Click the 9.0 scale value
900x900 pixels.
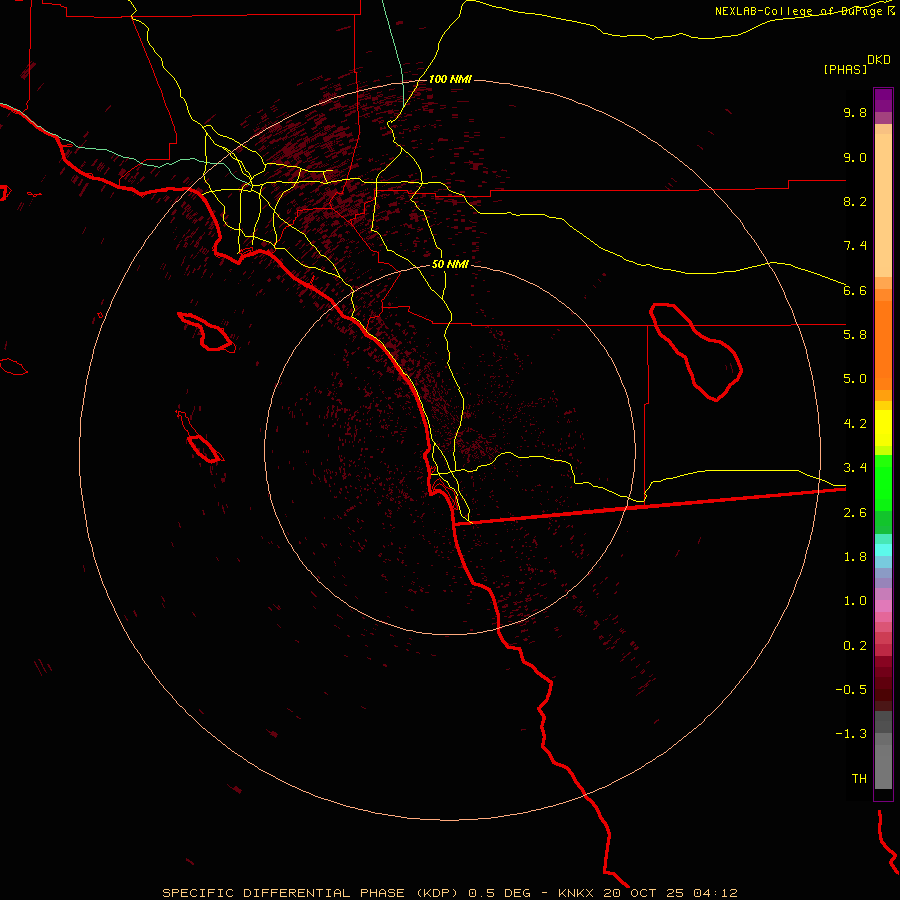(x=855, y=157)
